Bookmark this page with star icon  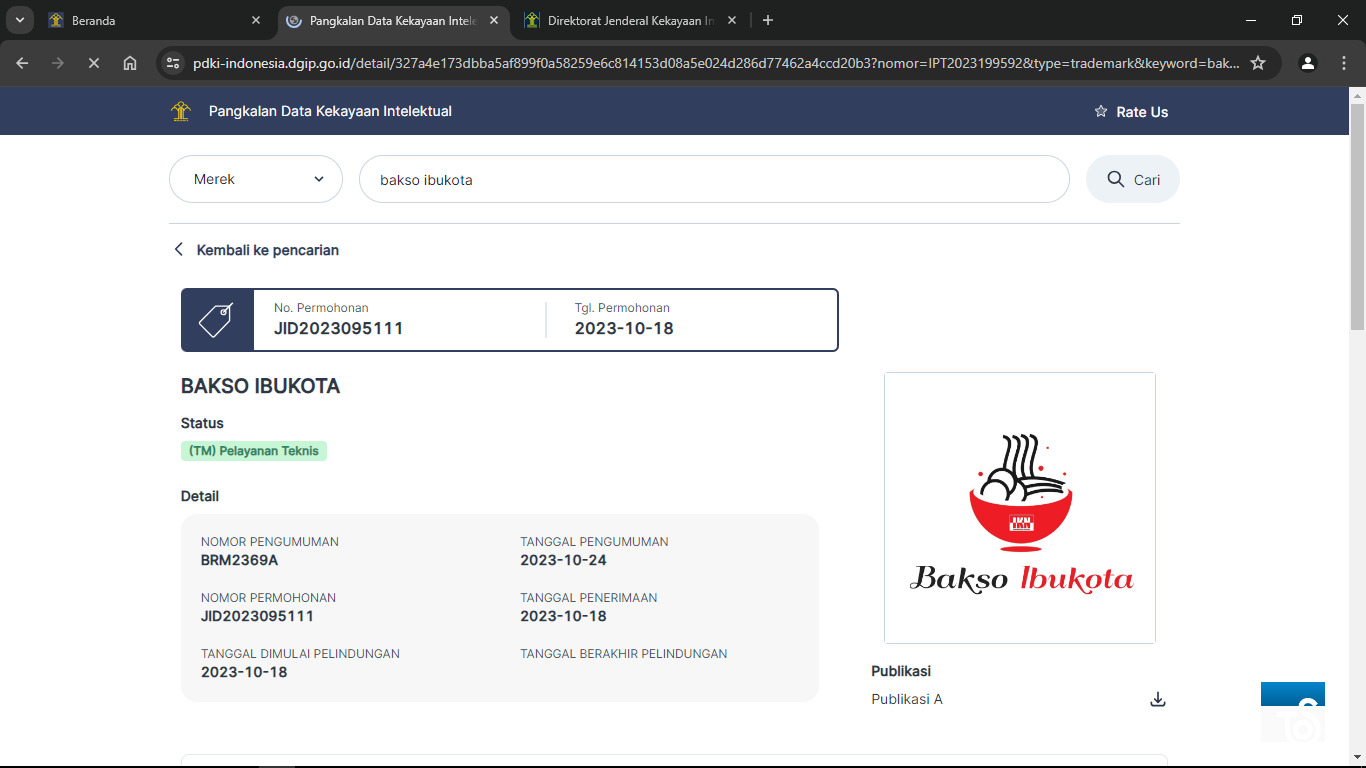(1258, 63)
